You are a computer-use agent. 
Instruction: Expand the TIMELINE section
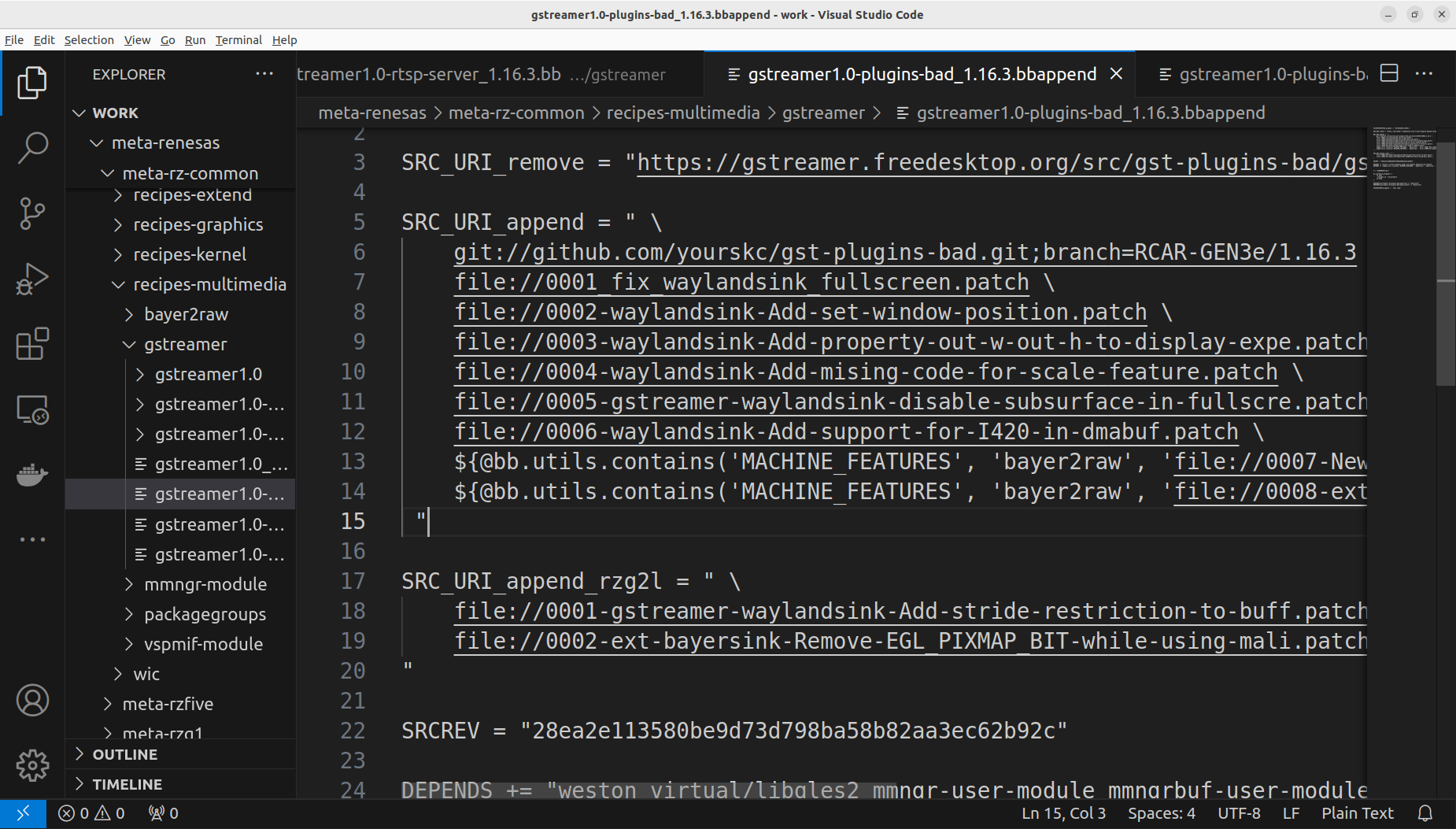[127, 784]
